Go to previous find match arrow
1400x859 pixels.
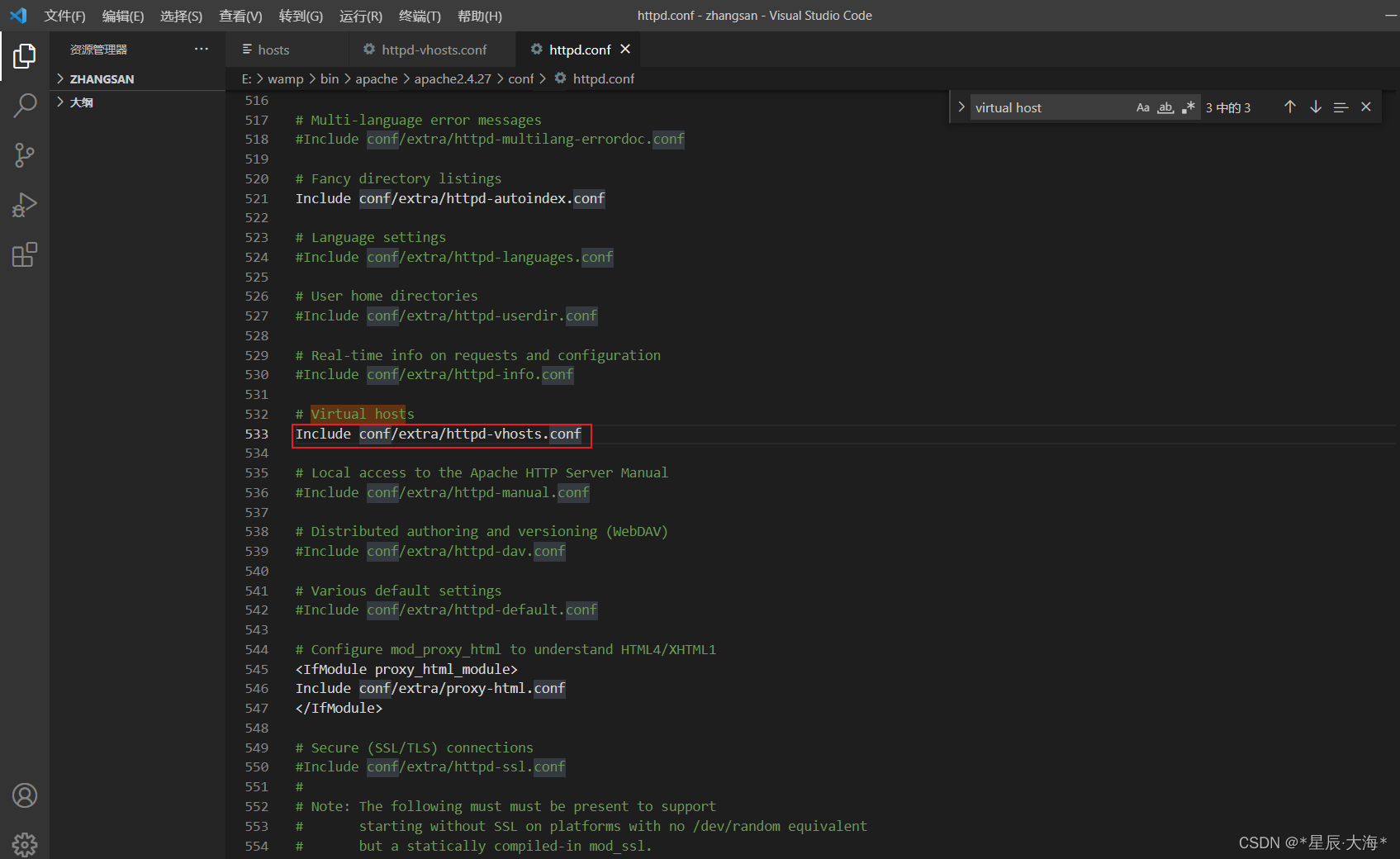pyautogui.click(x=1290, y=107)
